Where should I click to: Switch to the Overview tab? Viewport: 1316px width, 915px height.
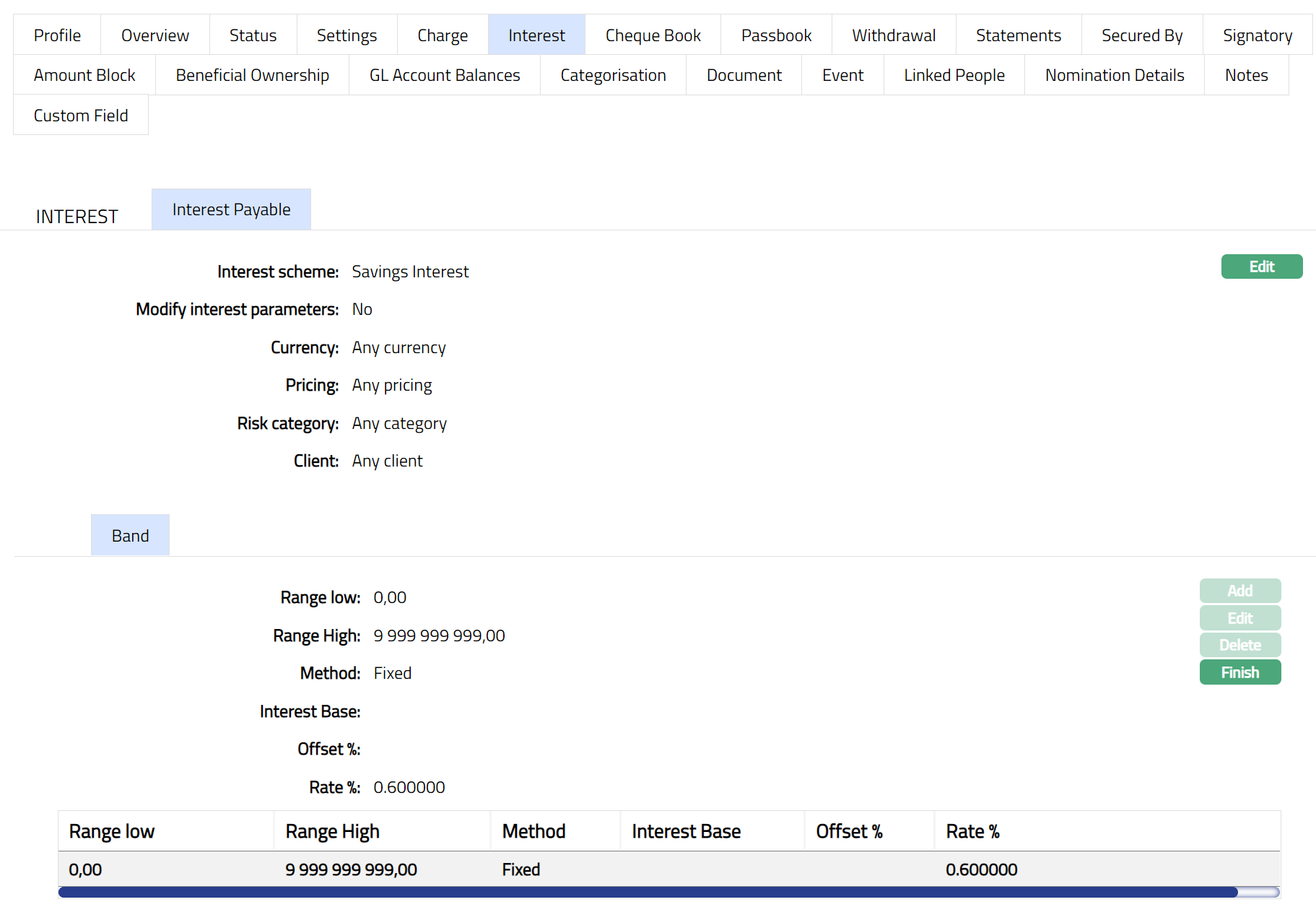pos(154,35)
